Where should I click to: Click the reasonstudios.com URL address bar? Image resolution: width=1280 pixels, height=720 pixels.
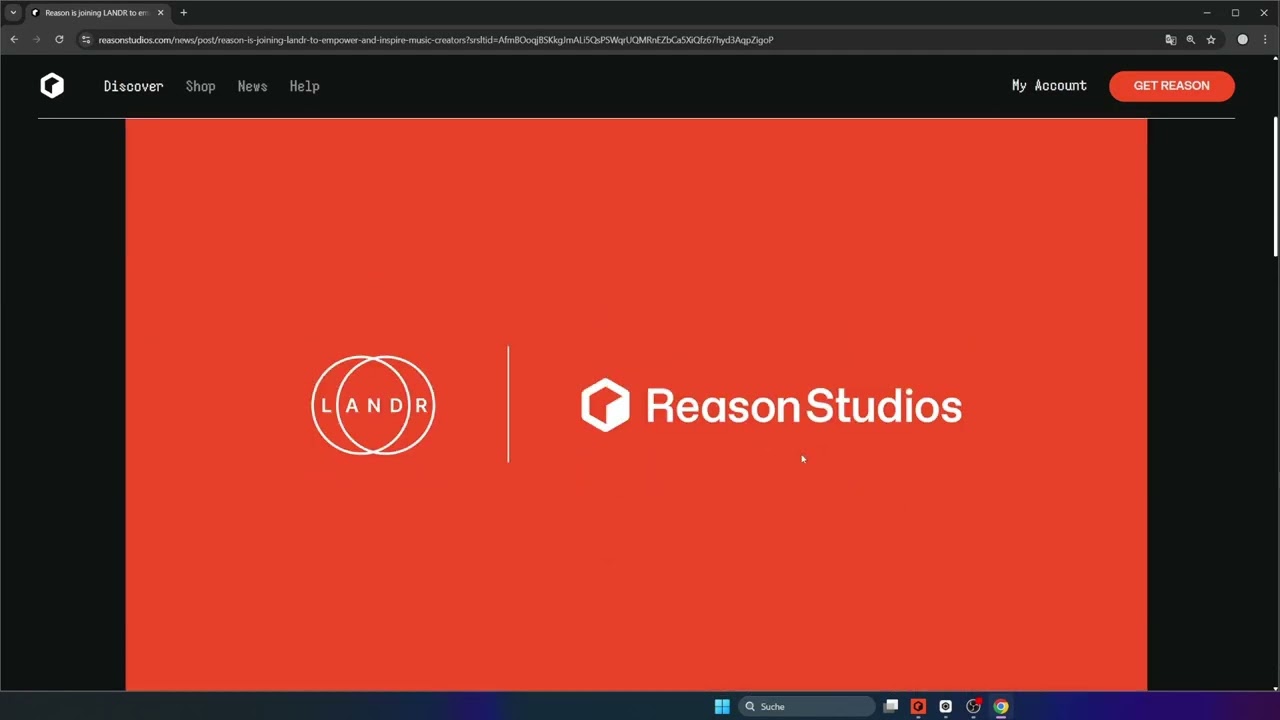coord(435,40)
